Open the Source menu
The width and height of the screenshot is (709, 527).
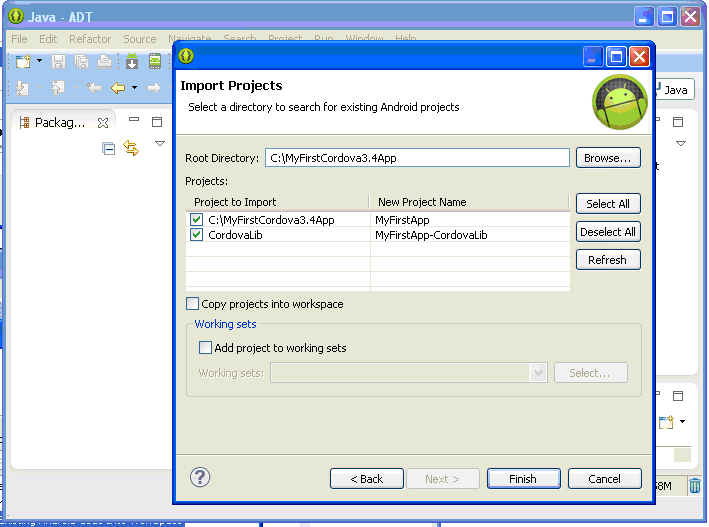[x=140, y=39]
